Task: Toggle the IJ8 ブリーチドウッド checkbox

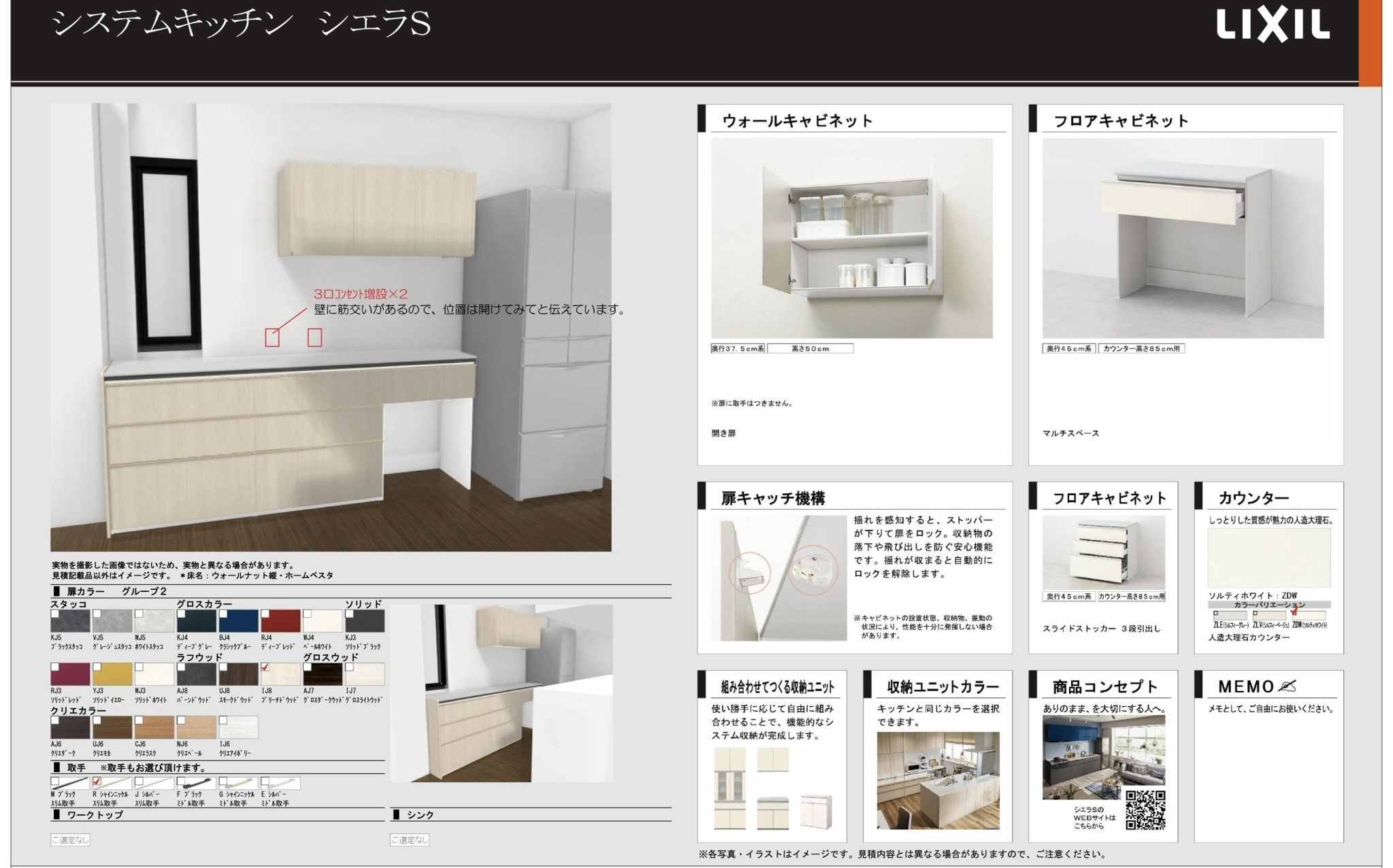Action: (265, 667)
